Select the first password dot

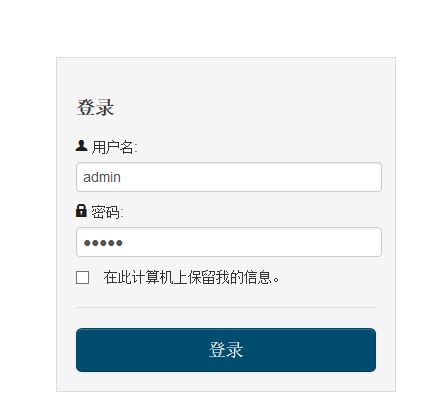[87, 243]
